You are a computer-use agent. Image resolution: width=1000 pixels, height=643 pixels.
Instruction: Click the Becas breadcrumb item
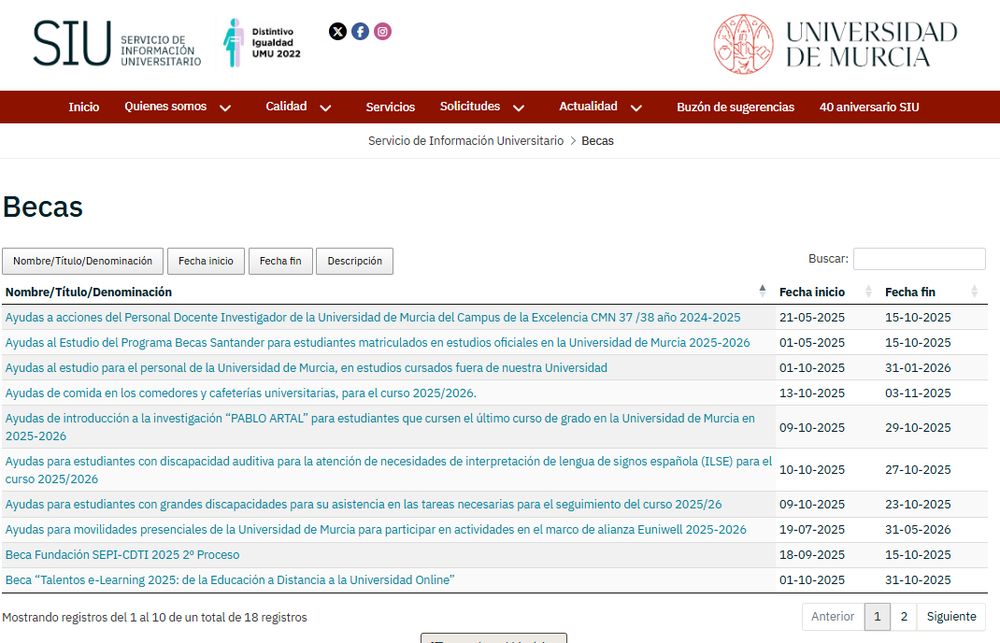tap(598, 140)
